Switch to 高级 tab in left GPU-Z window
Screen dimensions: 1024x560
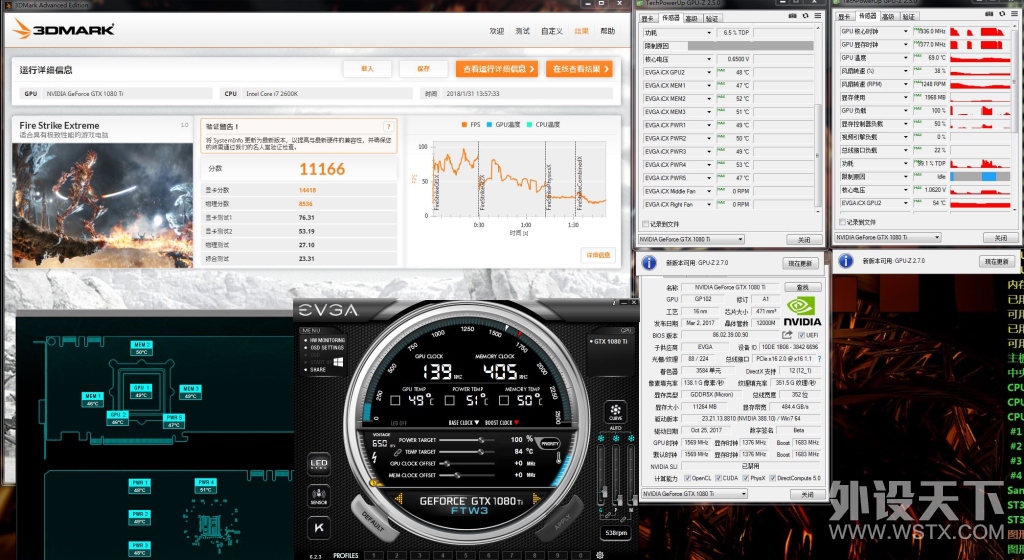pyautogui.click(x=692, y=18)
